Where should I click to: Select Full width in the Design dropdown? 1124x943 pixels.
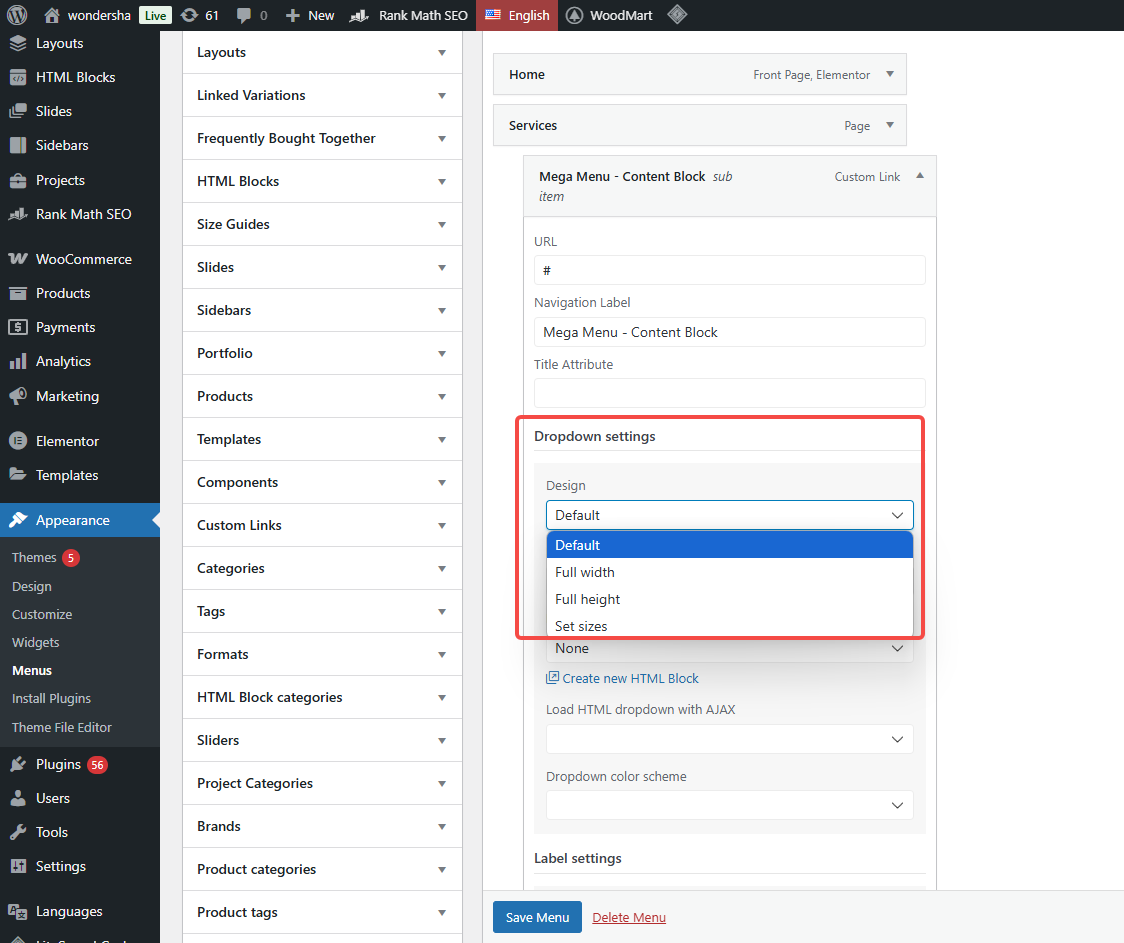point(584,572)
